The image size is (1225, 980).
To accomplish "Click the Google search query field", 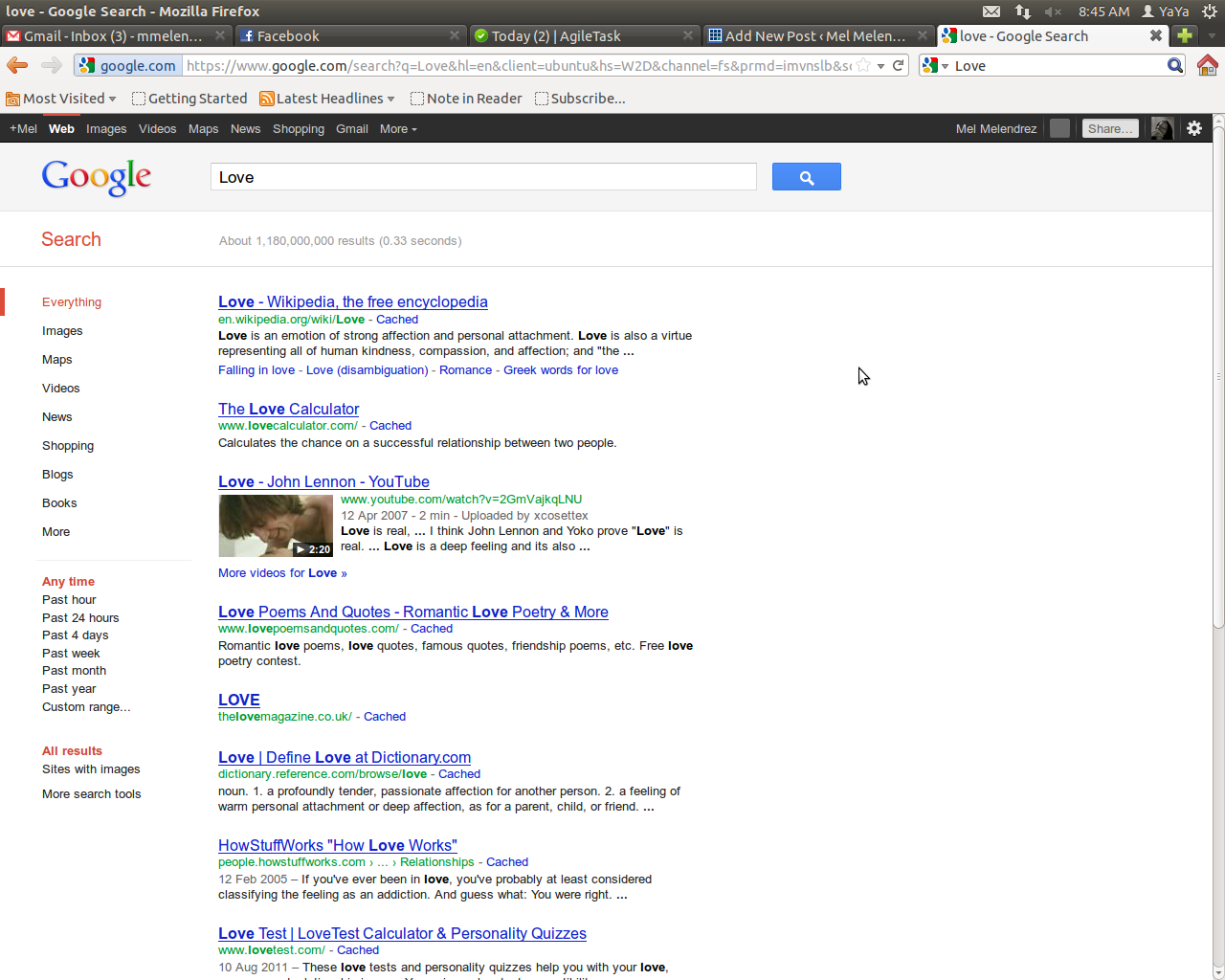I will tap(483, 177).
